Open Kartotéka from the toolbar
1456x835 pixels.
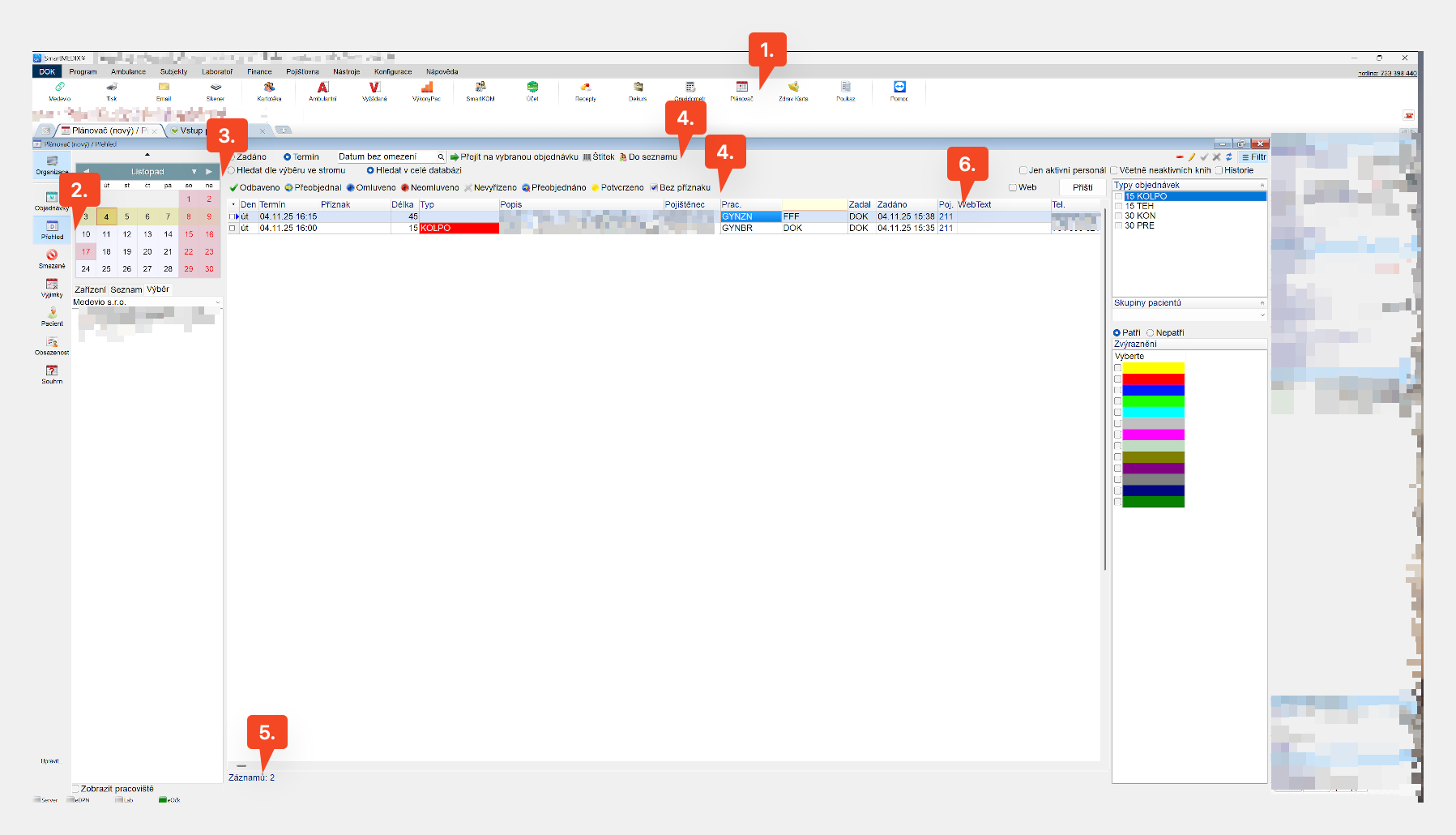[x=269, y=90]
